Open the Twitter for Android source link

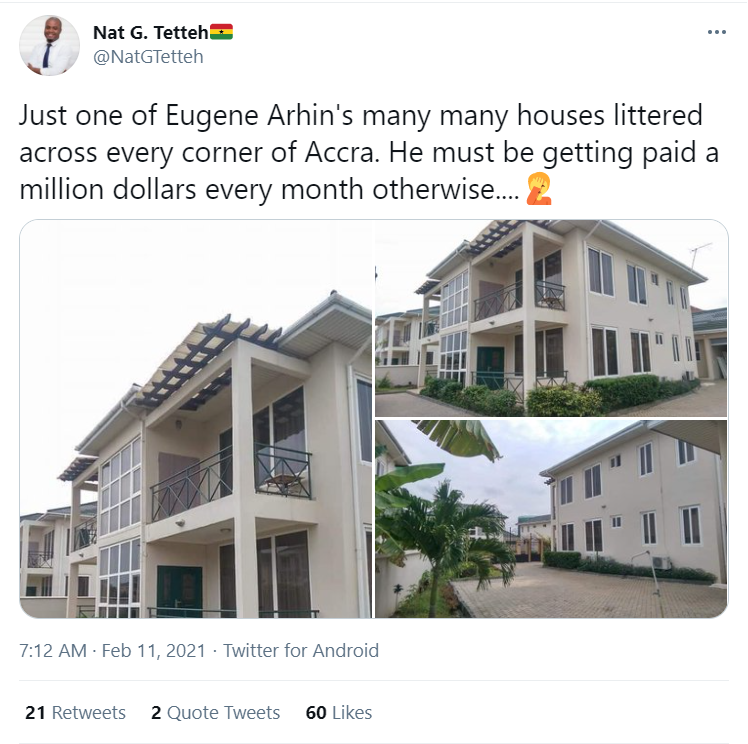pos(301,651)
